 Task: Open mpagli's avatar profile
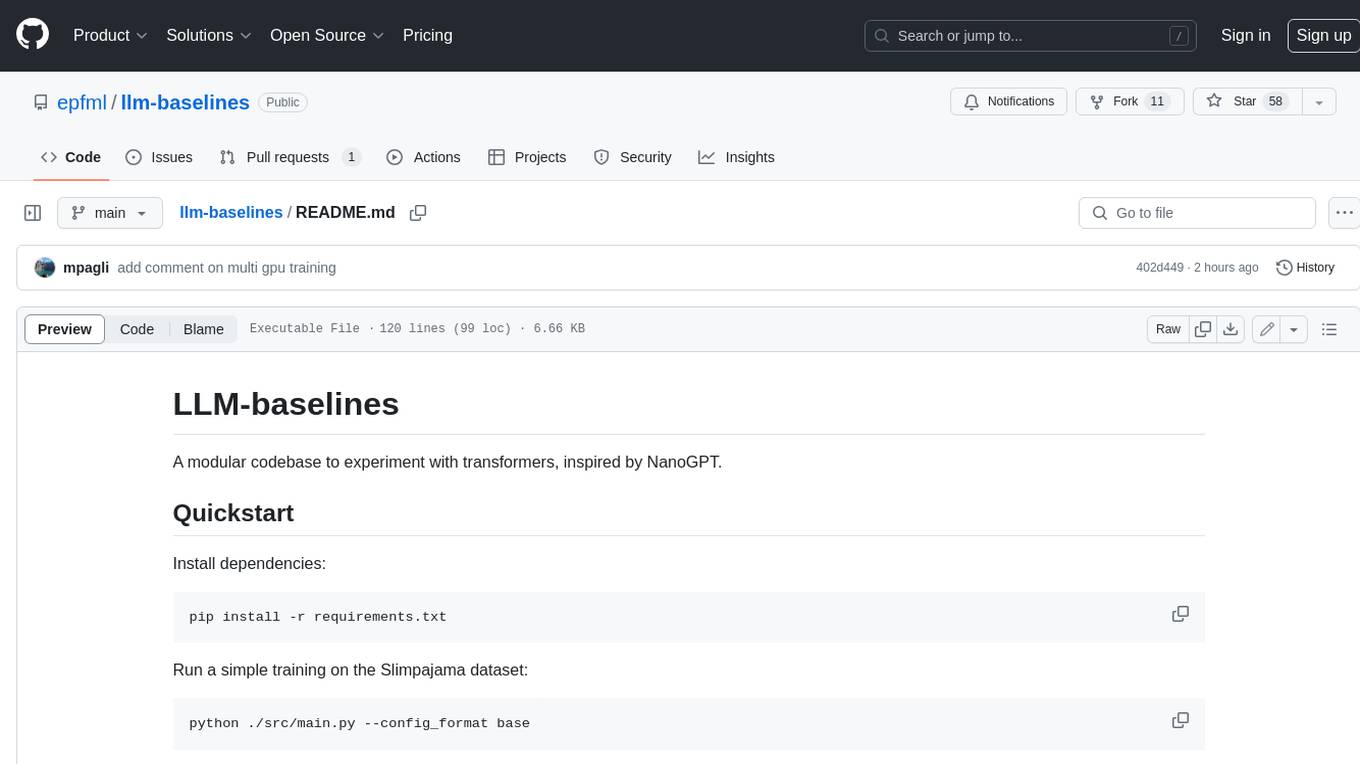pos(45,268)
